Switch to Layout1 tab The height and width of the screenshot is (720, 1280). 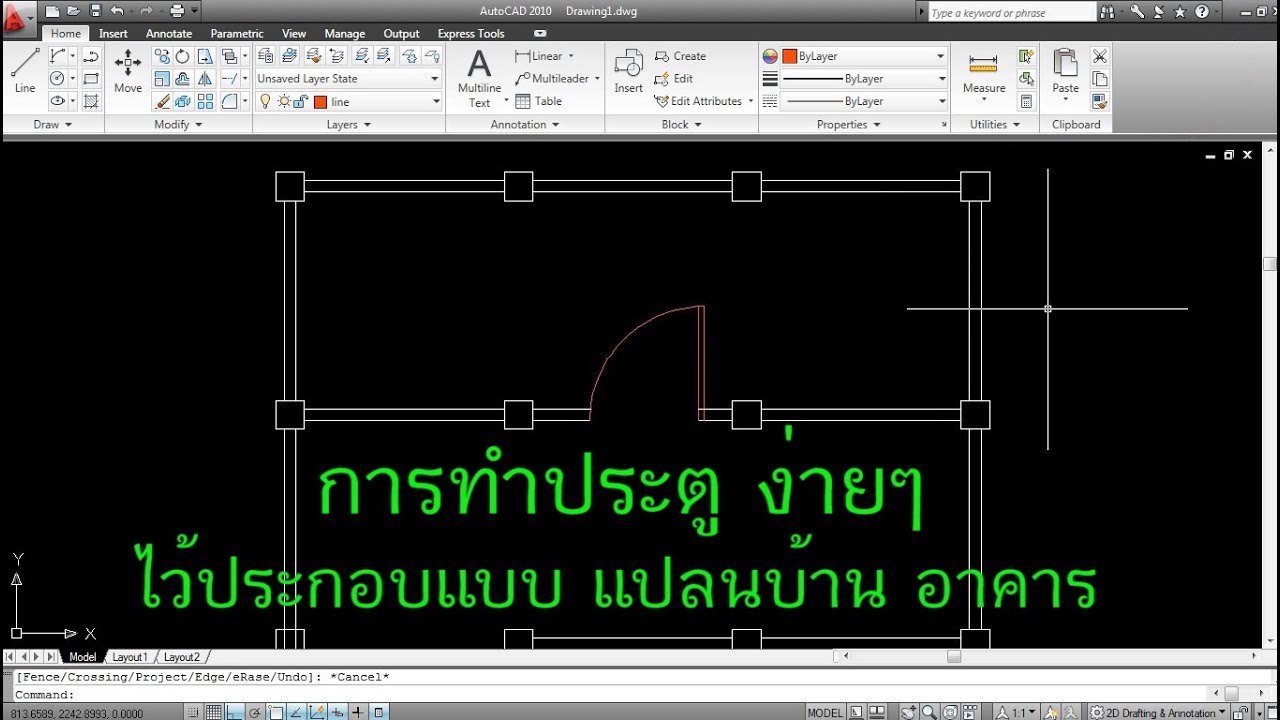130,657
